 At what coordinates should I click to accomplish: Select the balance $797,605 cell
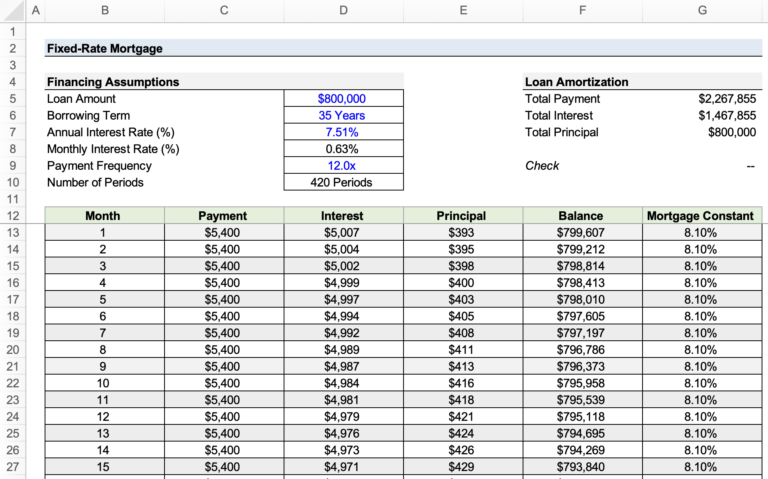click(582, 316)
